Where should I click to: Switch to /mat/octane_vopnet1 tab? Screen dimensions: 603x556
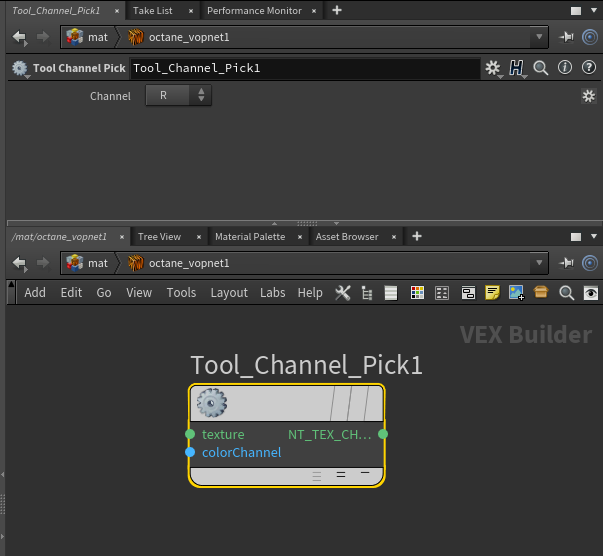click(x=59, y=237)
